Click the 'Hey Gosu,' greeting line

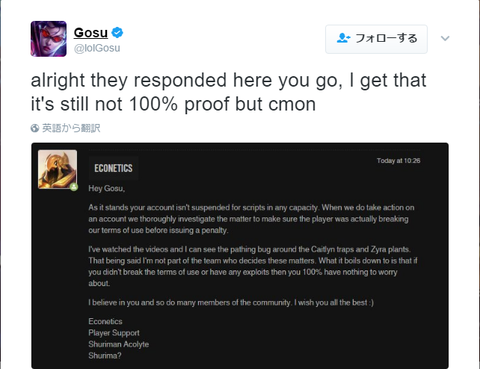point(107,189)
